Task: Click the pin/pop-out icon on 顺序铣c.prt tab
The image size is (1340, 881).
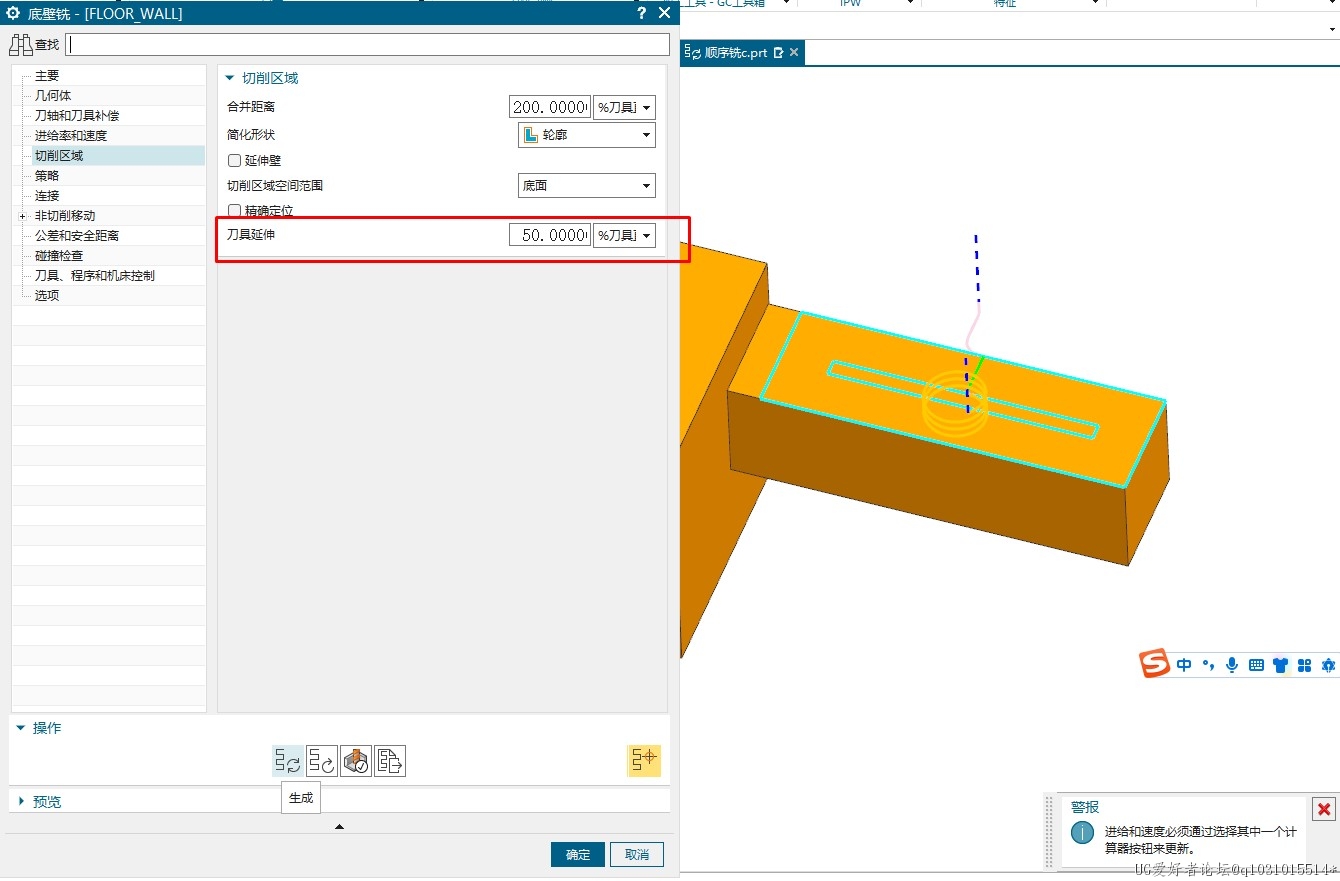Action: (778, 52)
